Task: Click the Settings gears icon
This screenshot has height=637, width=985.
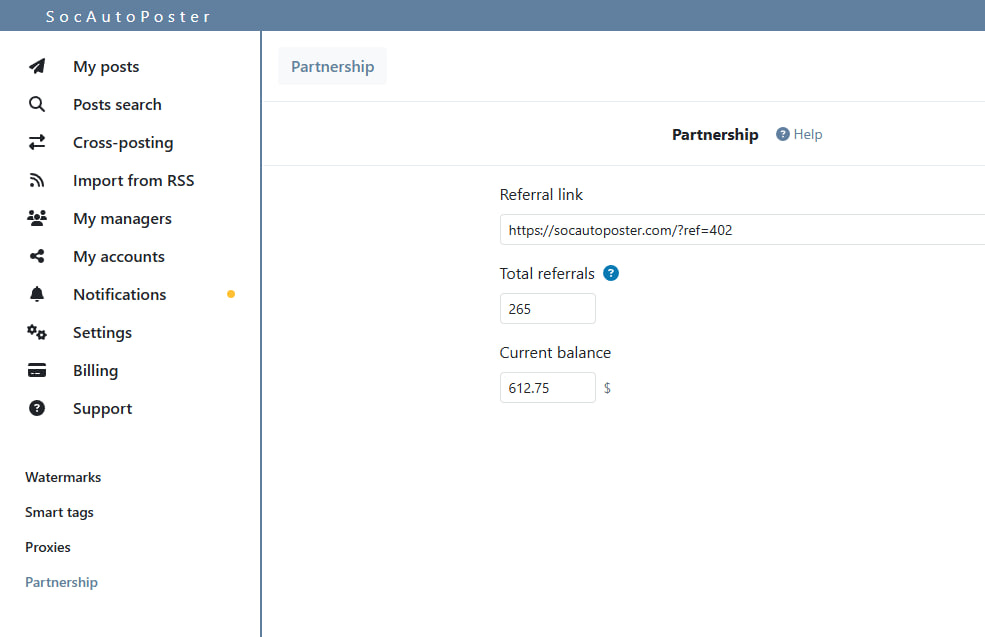Action: pyautogui.click(x=37, y=333)
